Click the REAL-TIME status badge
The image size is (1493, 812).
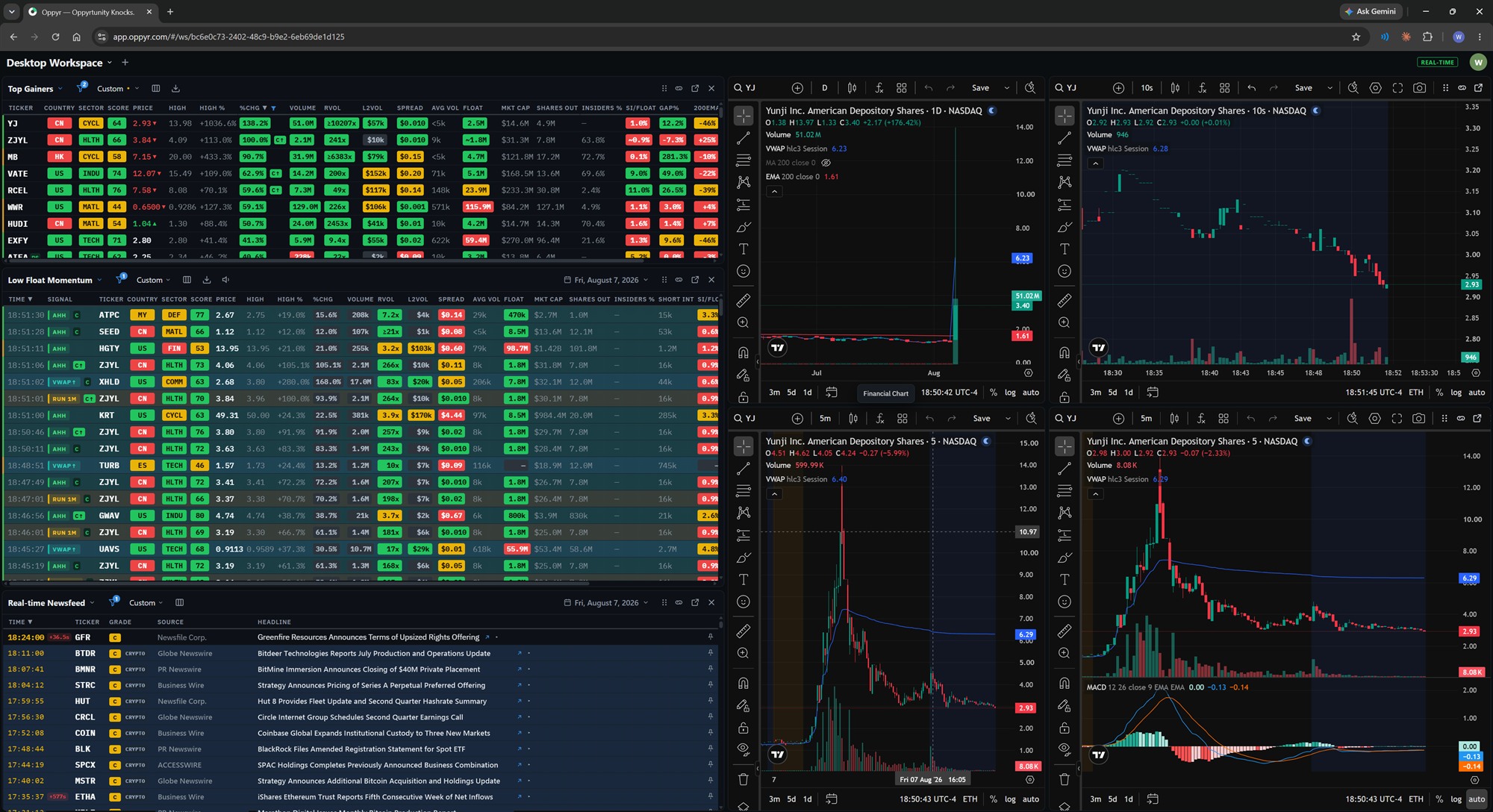pyautogui.click(x=1437, y=63)
